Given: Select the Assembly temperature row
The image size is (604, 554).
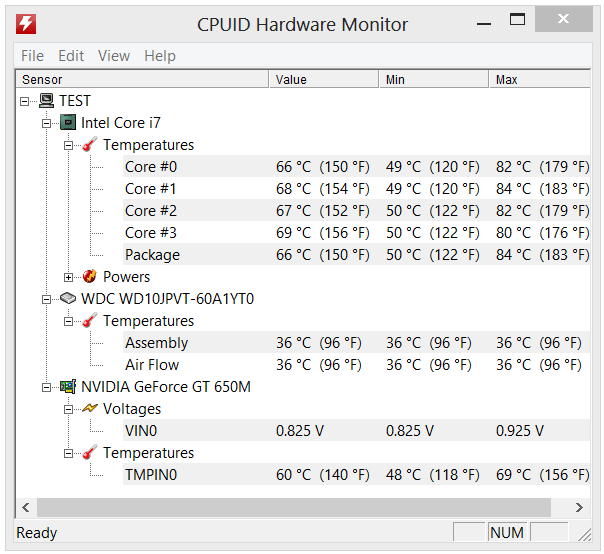Looking at the screenshot, I should (x=356, y=342).
